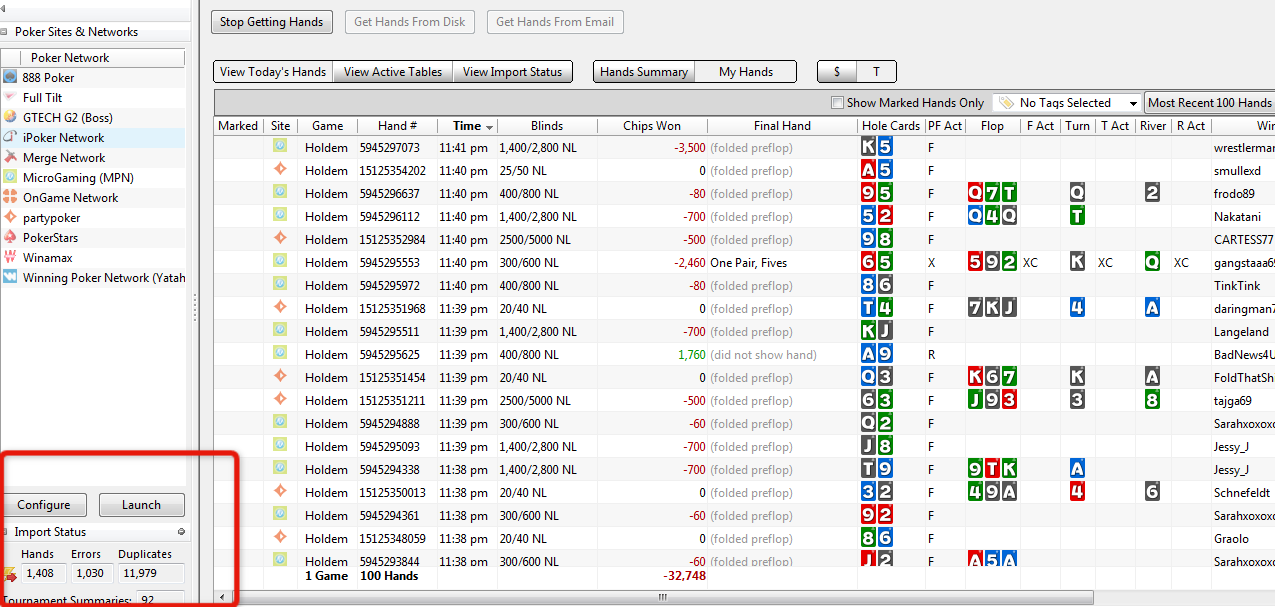The width and height of the screenshot is (1275, 607).
Task: Click the Configure button
Action: pyautogui.click(x=44, y=505)
